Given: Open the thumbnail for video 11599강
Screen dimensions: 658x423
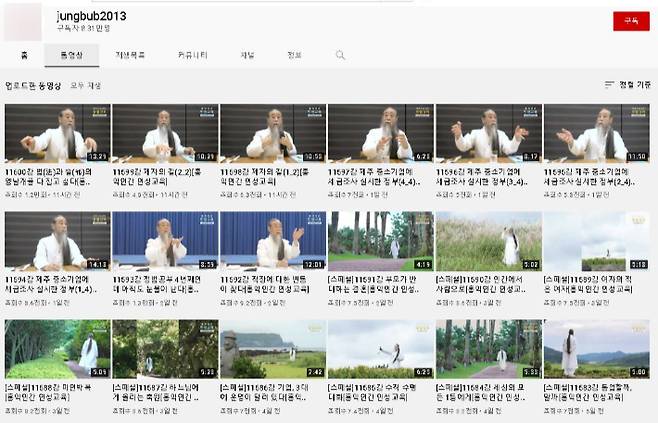Looking at the screenshot, I should pos(165,133).
